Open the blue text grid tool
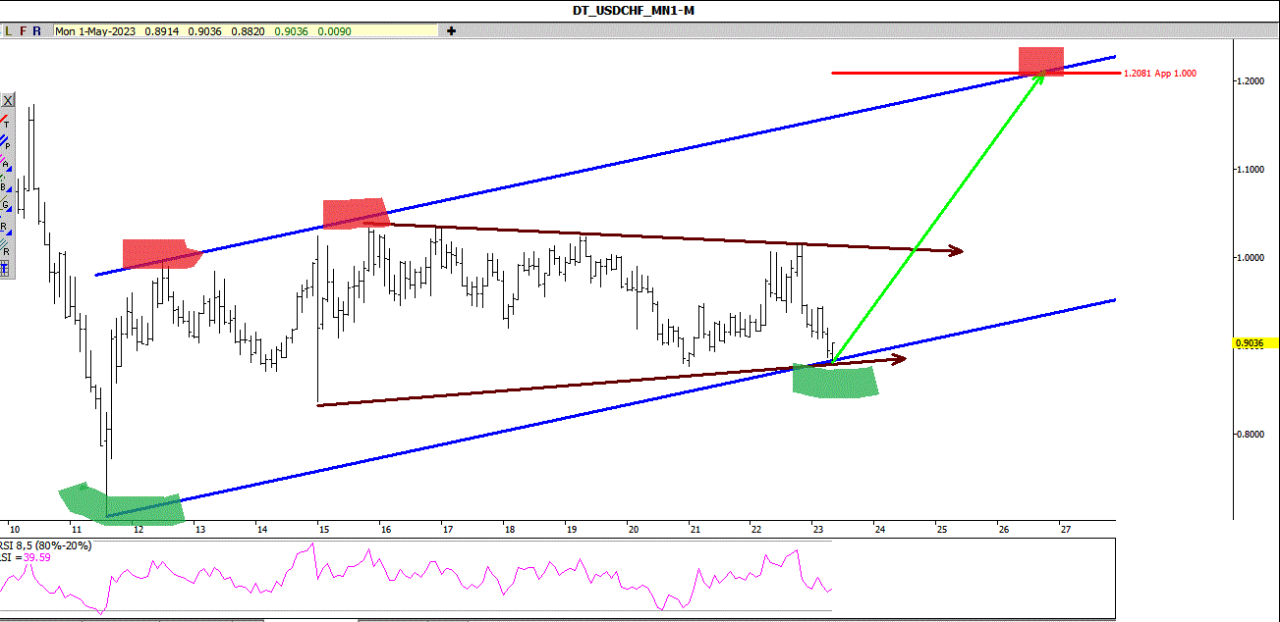 [x=6, y=268]
